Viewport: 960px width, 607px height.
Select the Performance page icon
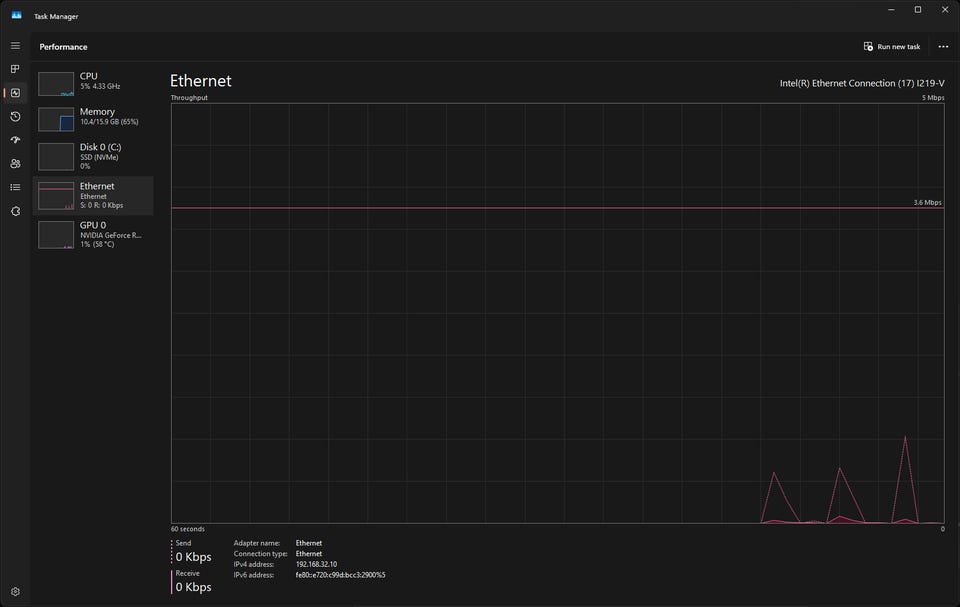(15, 93)
